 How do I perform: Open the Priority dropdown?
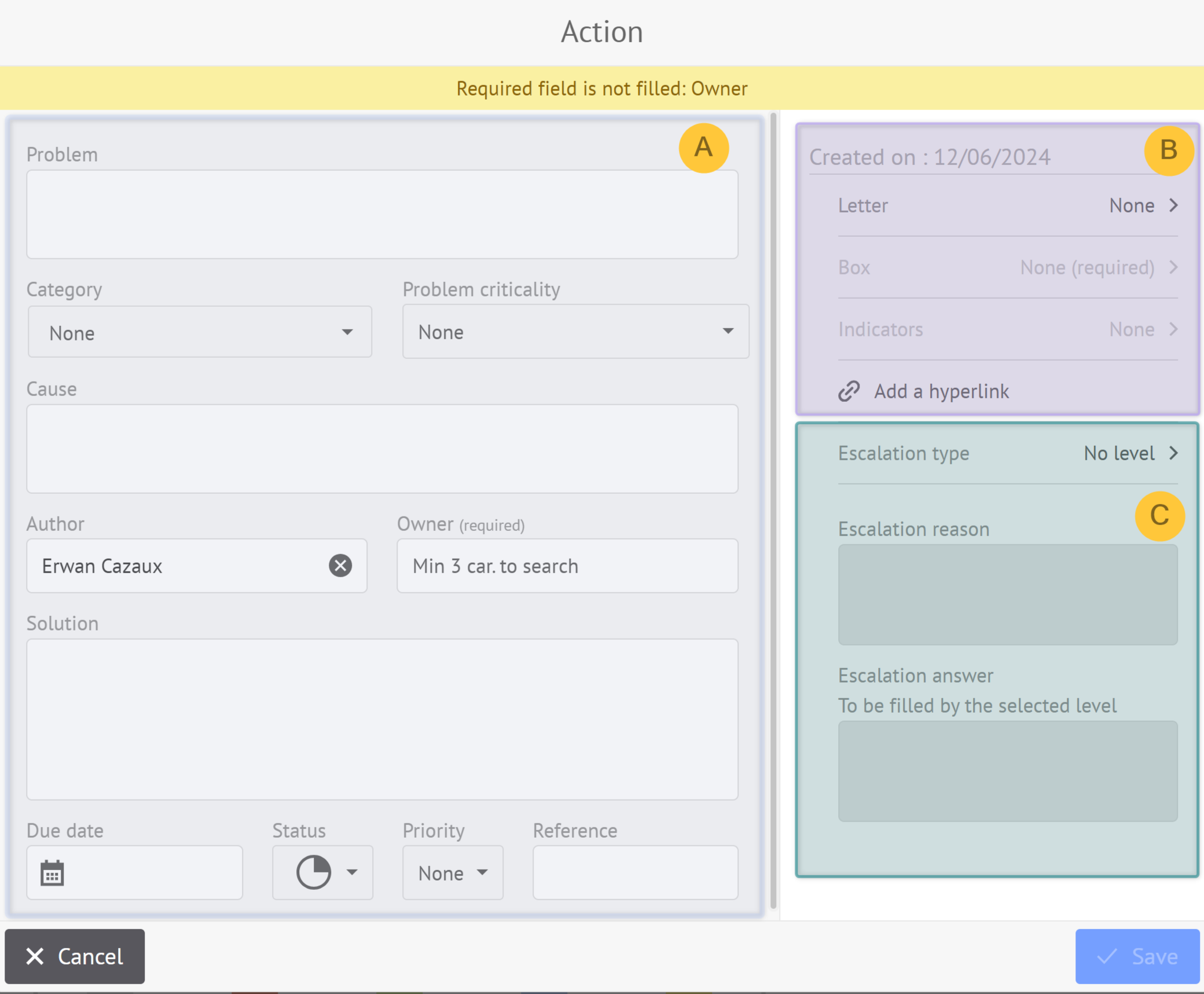click(453, 872)
